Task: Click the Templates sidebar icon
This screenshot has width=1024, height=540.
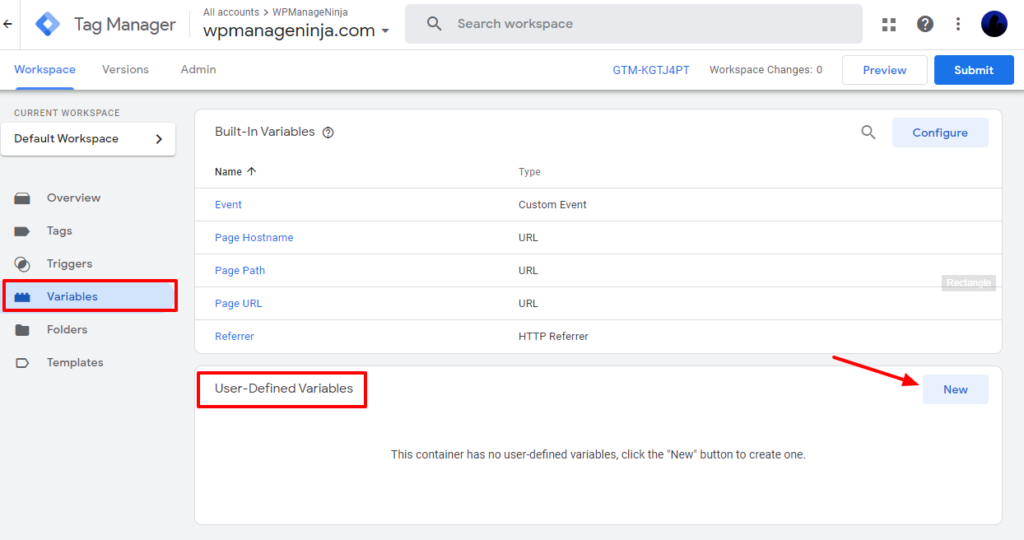Action: (x=22, y=363)
